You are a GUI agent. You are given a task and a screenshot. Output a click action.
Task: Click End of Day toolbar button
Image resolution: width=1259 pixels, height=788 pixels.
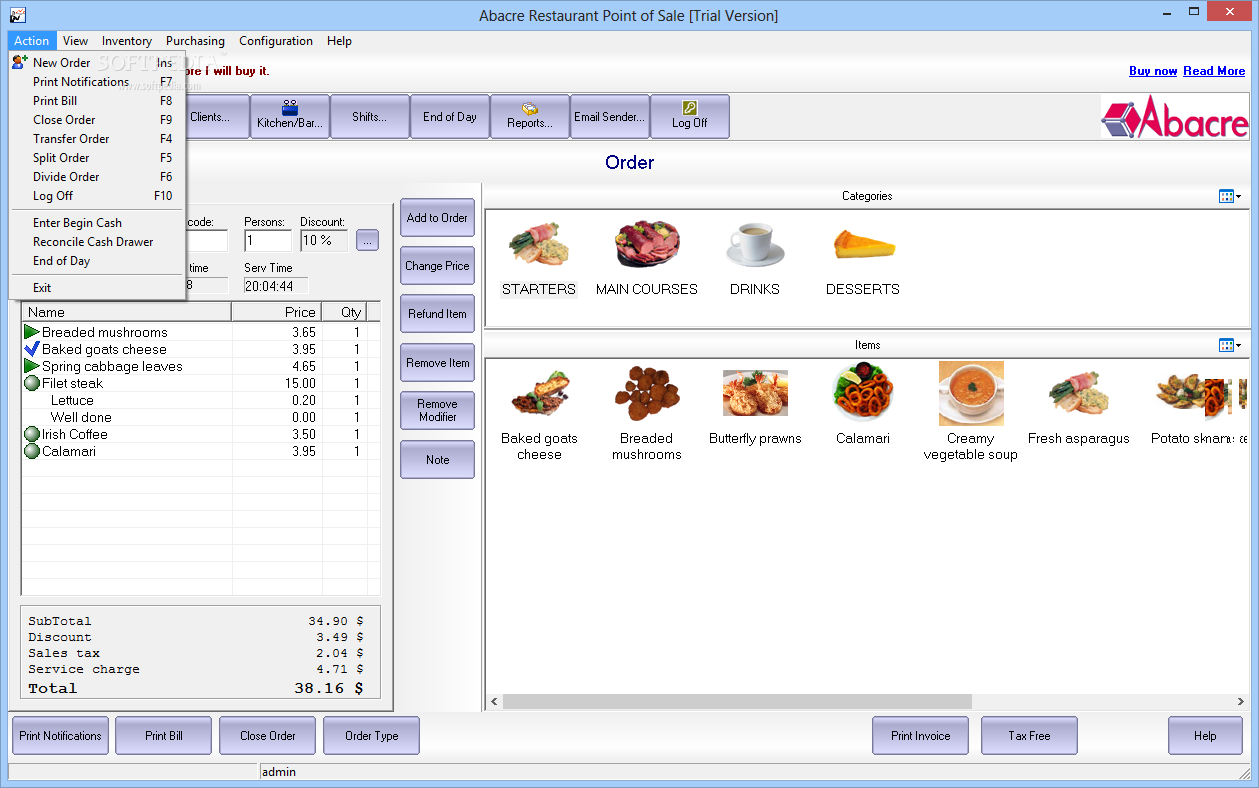[450, 116]
